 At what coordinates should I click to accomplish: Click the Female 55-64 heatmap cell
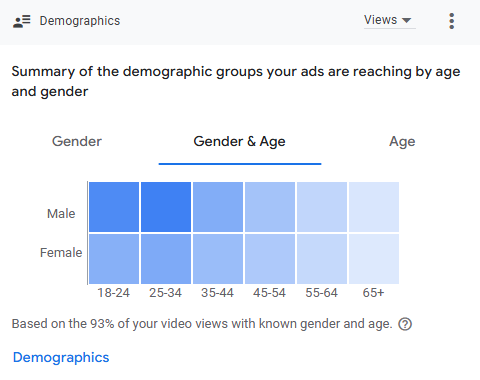point(322,259)
